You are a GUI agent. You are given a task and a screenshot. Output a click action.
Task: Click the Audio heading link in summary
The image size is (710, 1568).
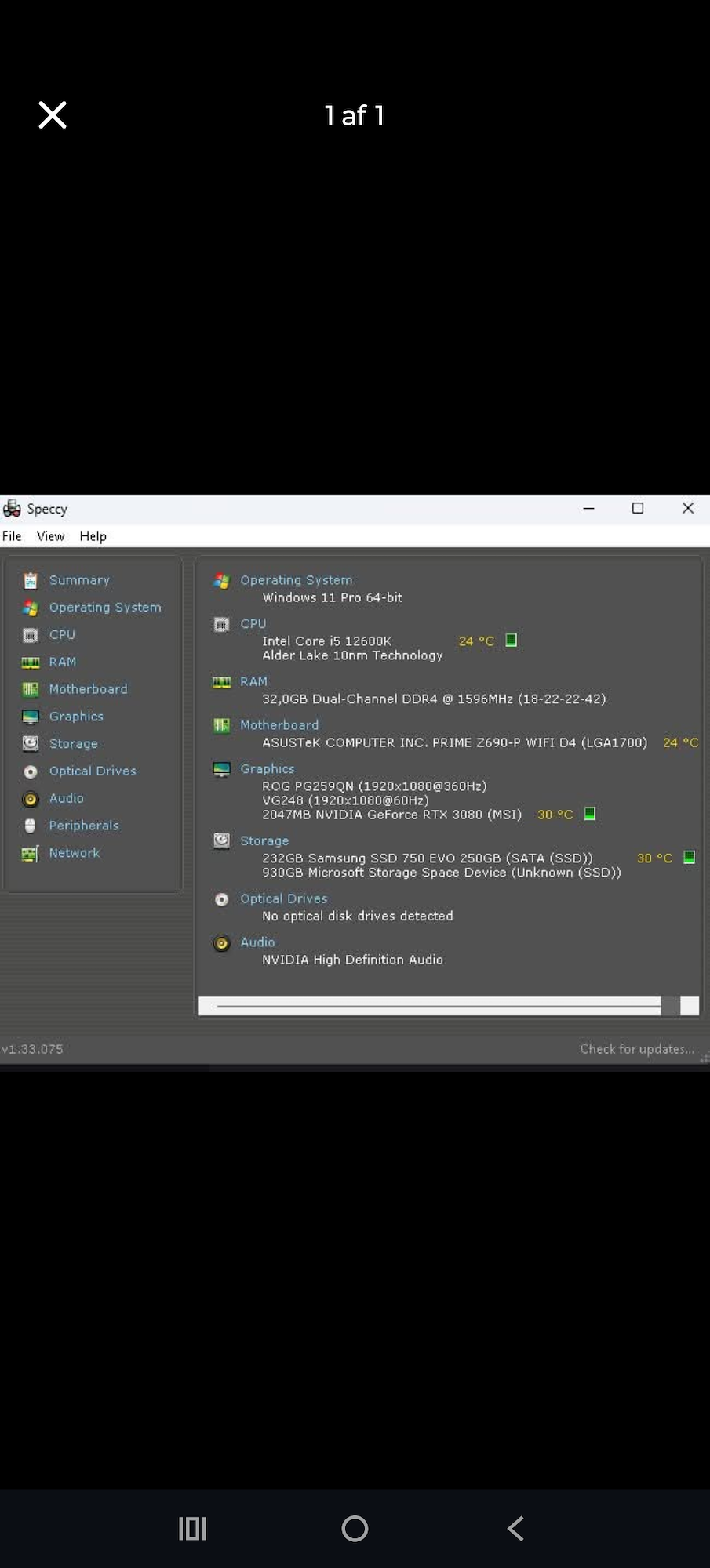click(x=257, y=942)
